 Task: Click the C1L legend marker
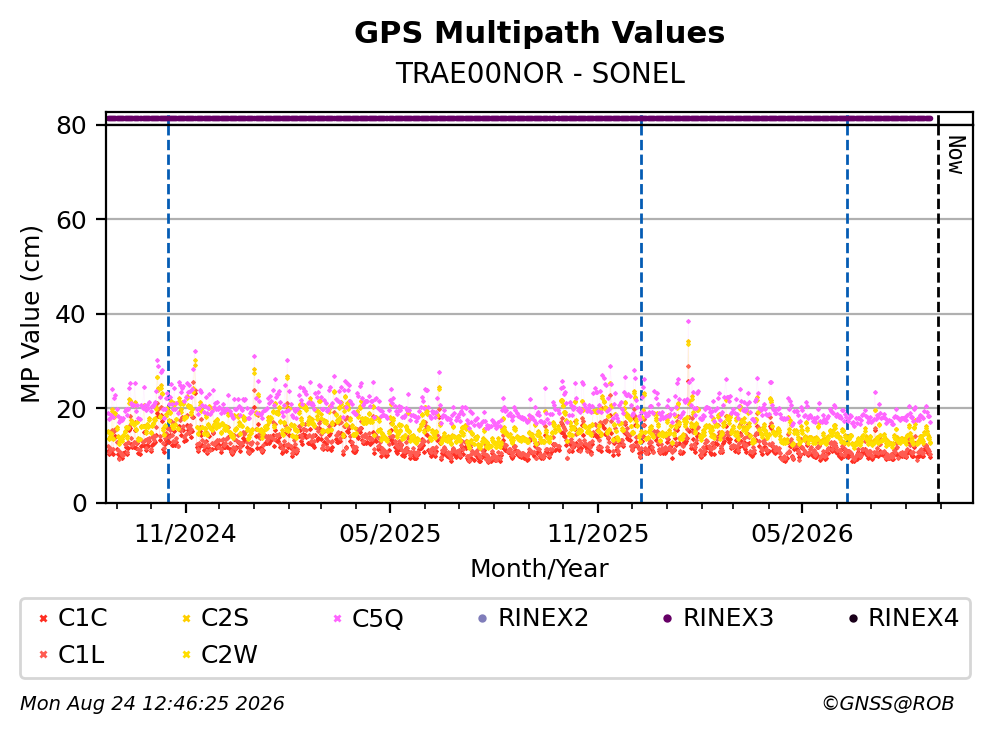pos(43,655)
